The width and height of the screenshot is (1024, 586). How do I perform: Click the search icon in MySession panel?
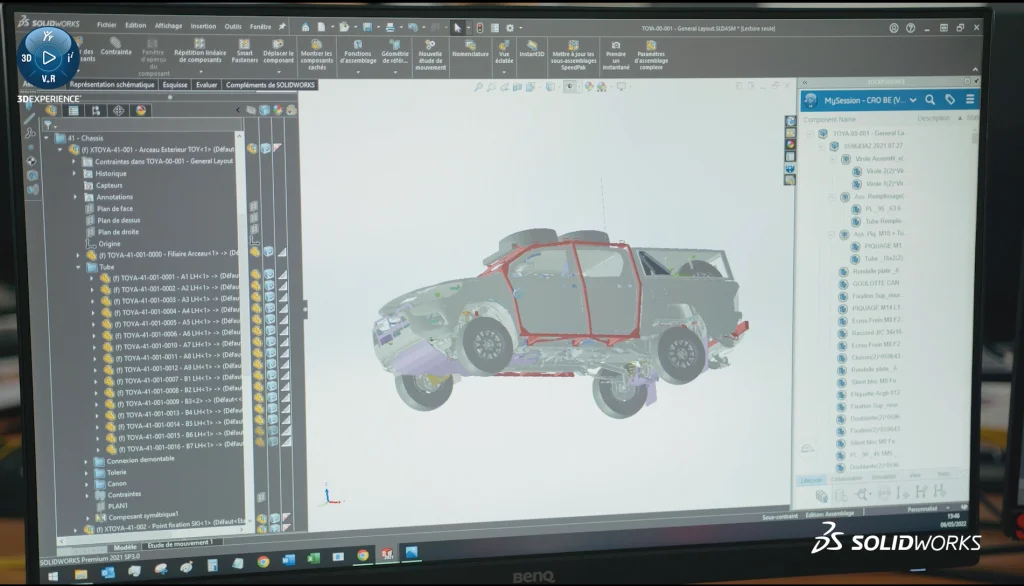point(930,100)
